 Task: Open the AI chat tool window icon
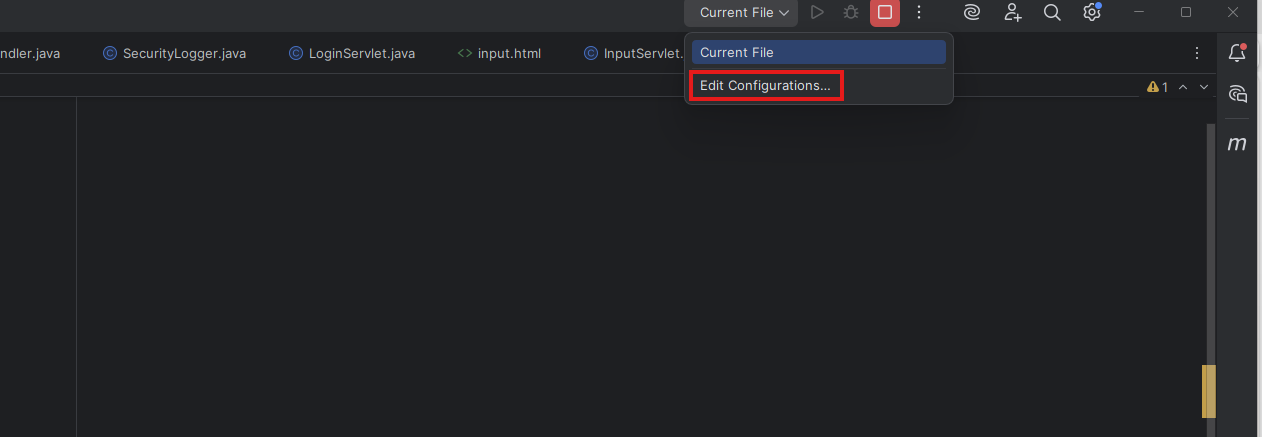1237,94
